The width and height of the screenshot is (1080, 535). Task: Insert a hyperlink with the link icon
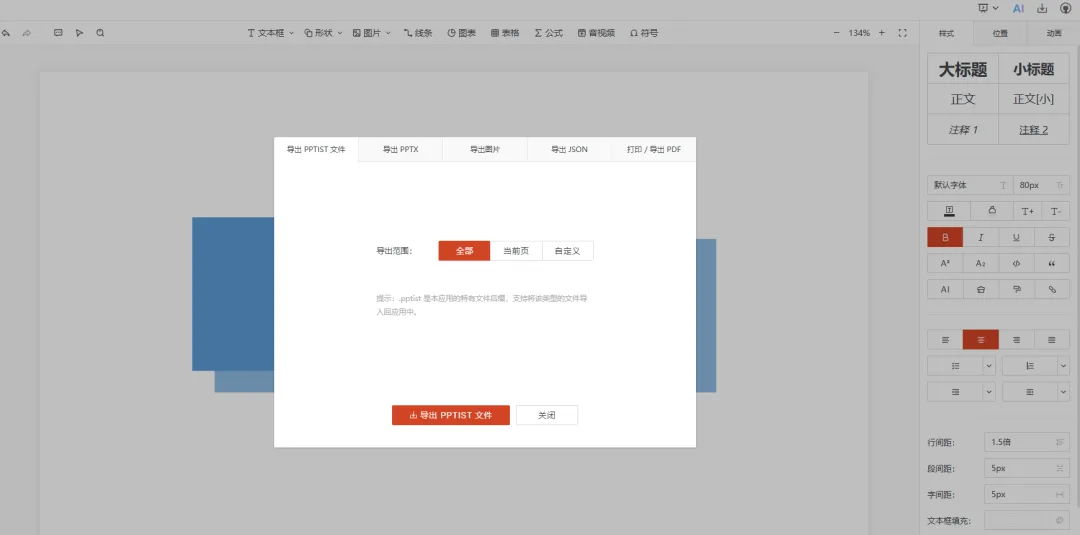coord(1052,289)
